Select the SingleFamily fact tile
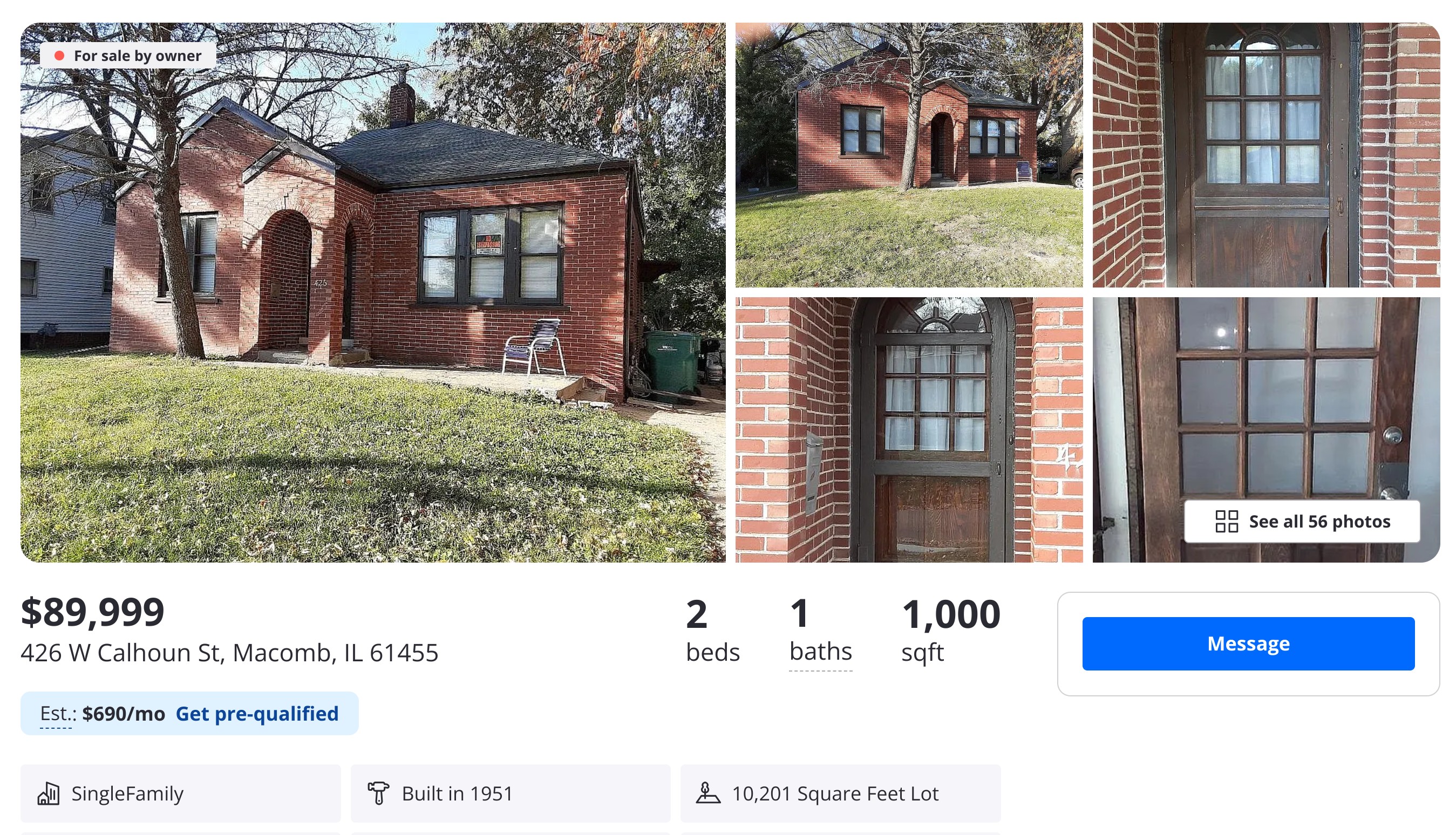This screenshot has height=835, width=1456. (181, 793)
